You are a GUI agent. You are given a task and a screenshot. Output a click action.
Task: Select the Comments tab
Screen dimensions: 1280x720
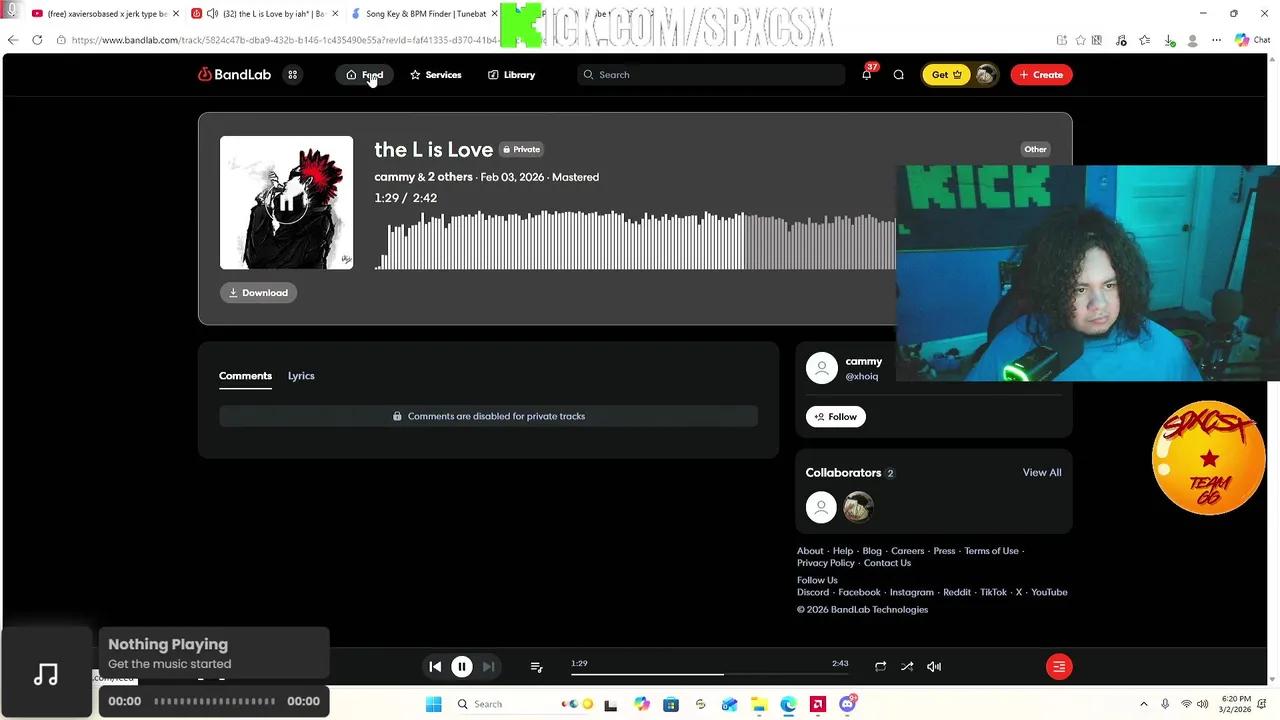point(245,376)
